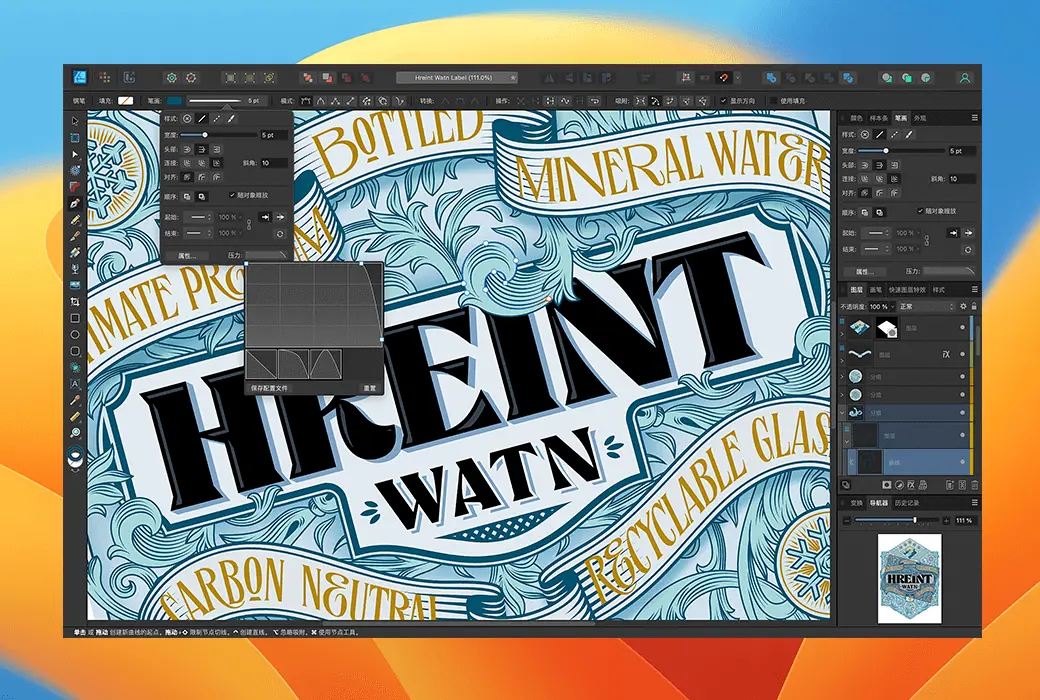1040x700 pixels.
Task: Select solid line style in stroke popup
Action: click(202, 119)
